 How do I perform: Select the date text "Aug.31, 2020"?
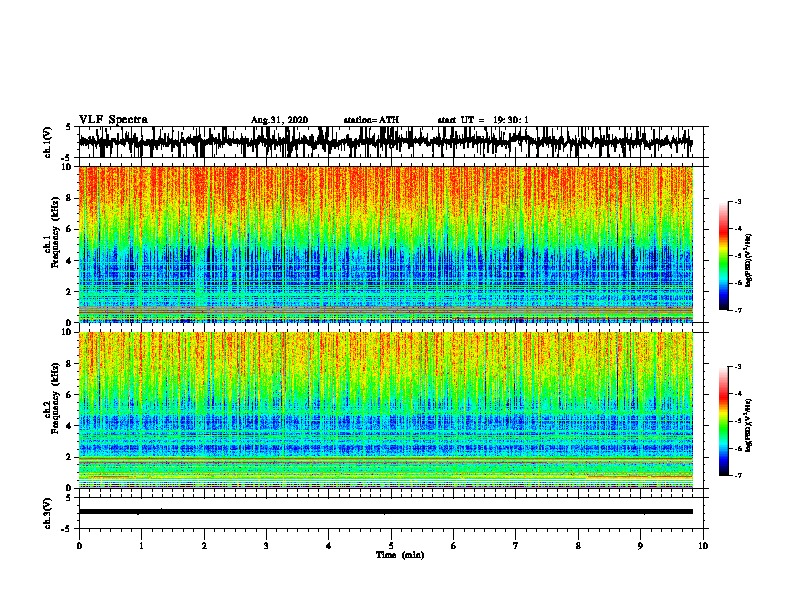click(279, 120)
